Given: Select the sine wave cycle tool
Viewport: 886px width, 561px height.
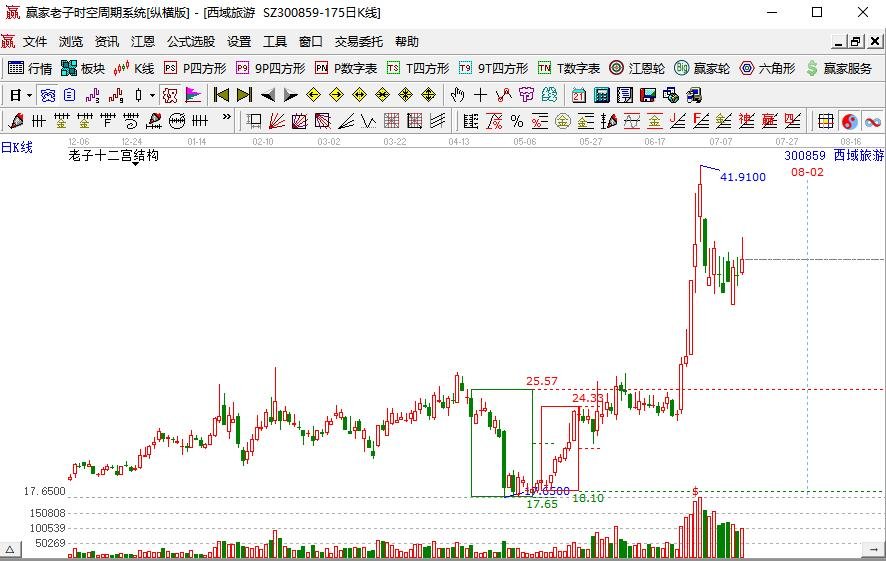Looking at the screenshot, I should [632, 121].
